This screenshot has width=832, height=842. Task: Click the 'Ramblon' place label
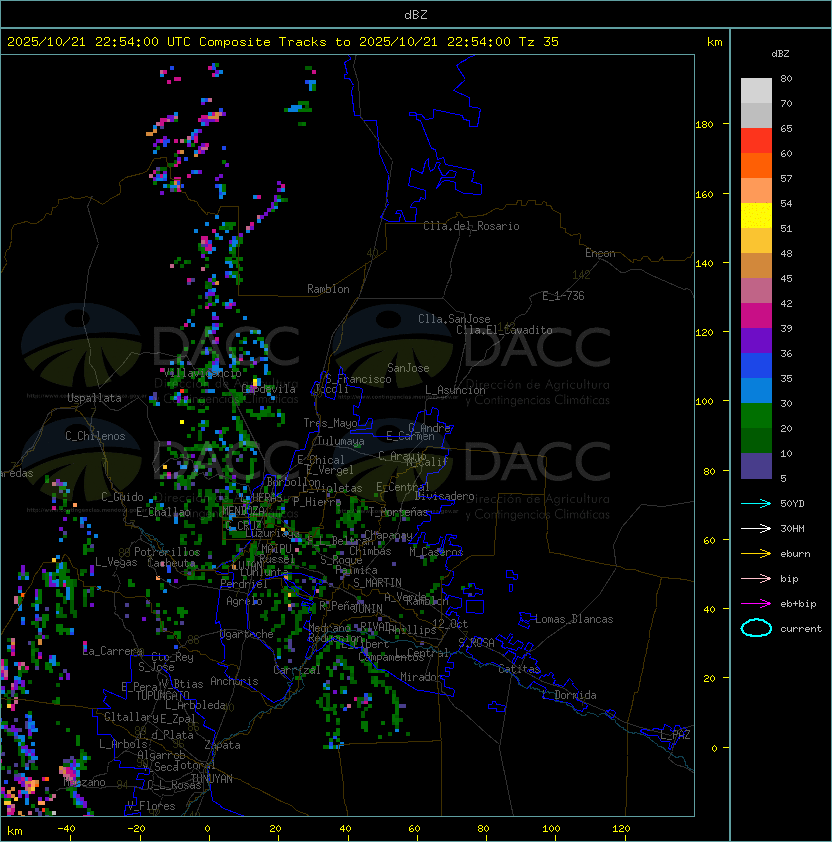328,289
